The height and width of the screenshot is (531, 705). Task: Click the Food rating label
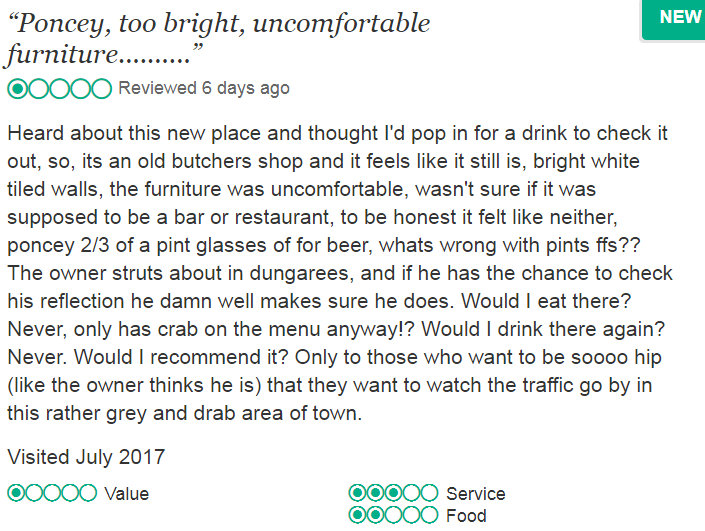click(x=466, y=517)
